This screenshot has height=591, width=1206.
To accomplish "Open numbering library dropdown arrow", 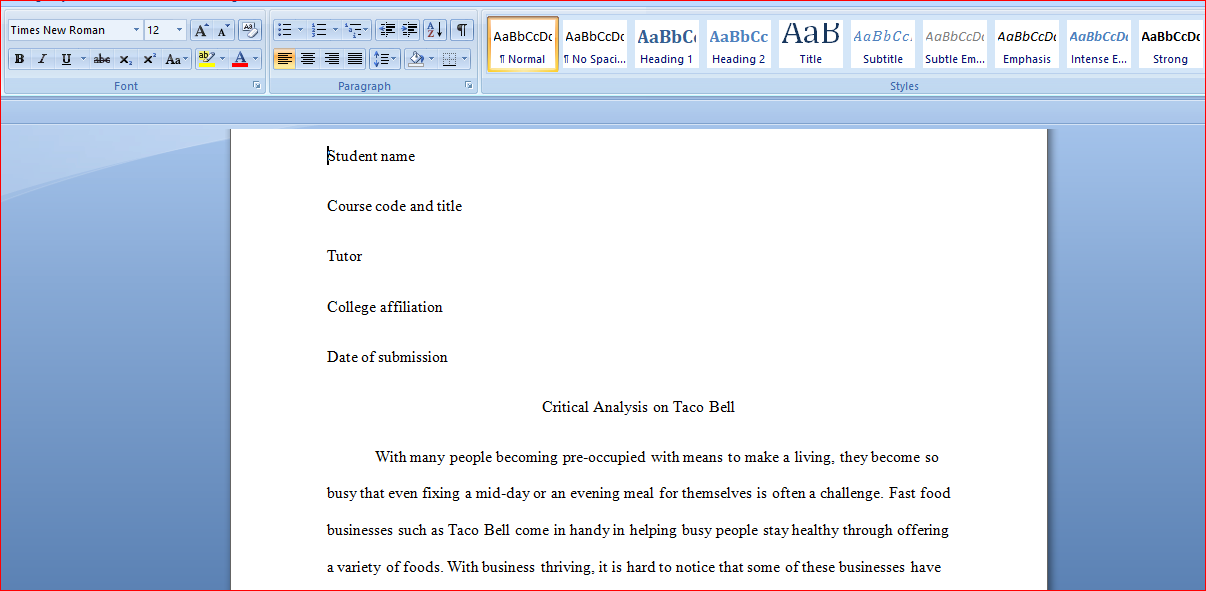I will pyautogui.click(x=336, y=30).
